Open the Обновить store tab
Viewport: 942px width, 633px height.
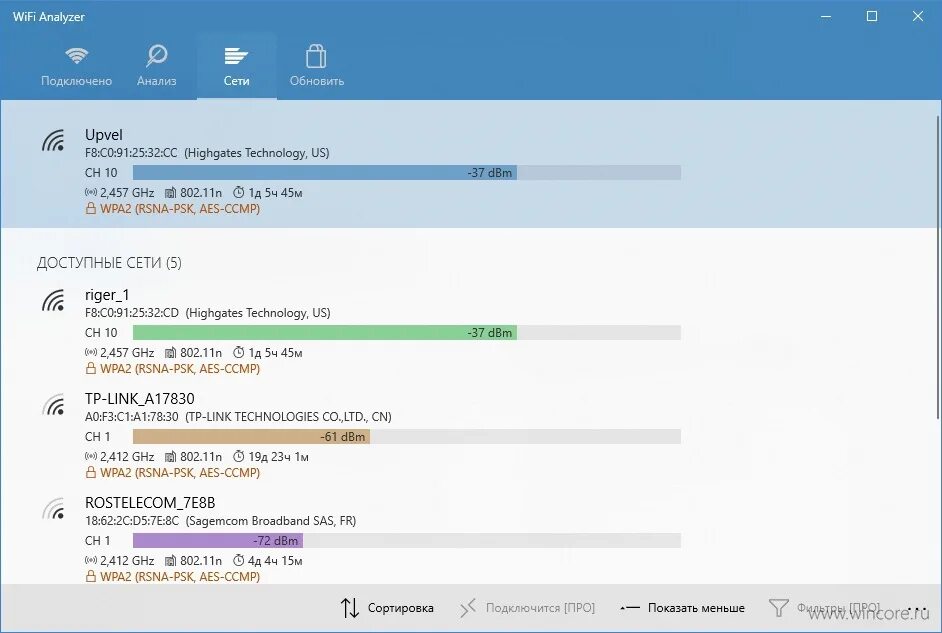[x=317, y=66]
